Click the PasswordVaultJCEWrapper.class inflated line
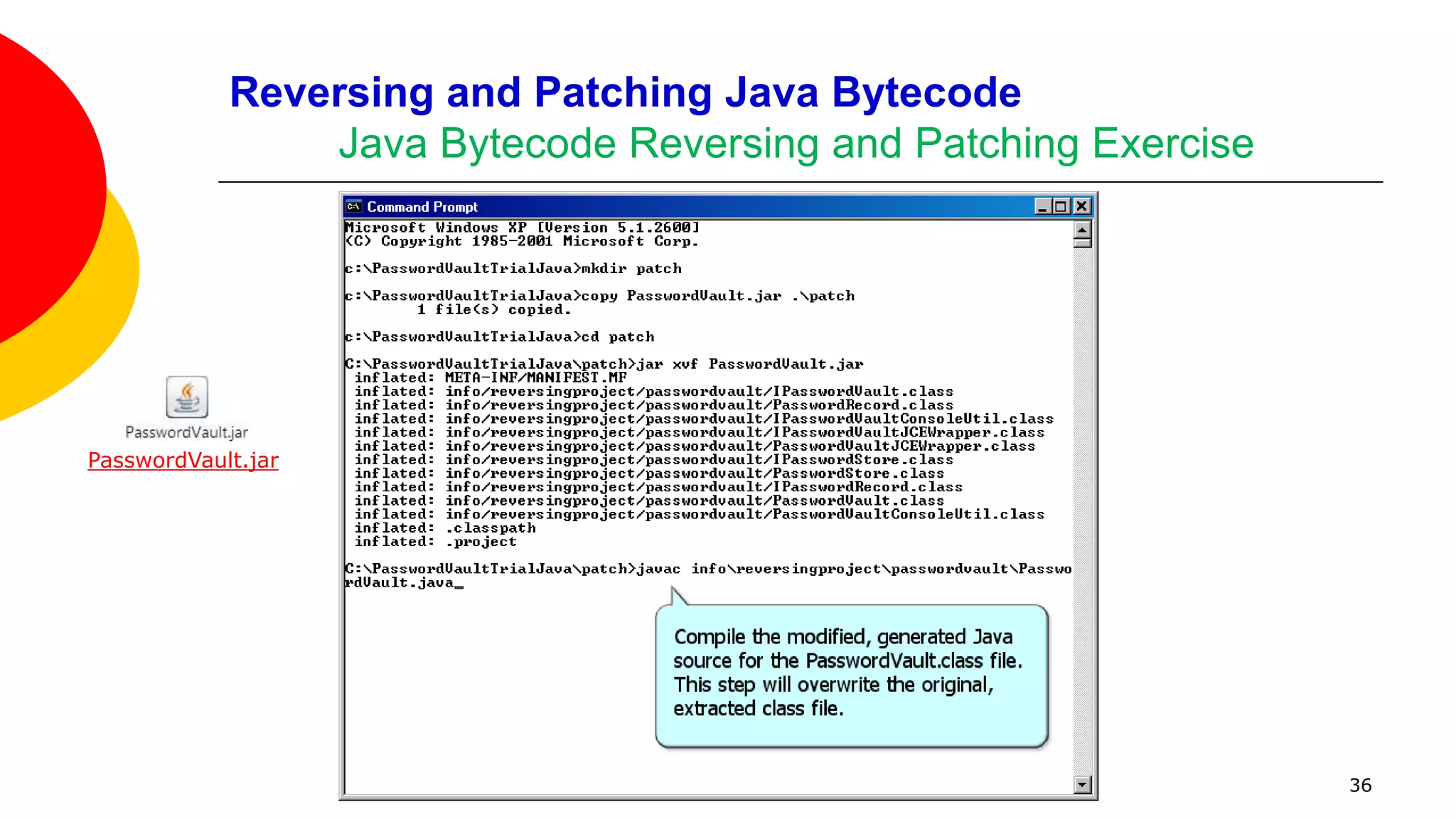Screen dimensions: 1456x819 695,446
